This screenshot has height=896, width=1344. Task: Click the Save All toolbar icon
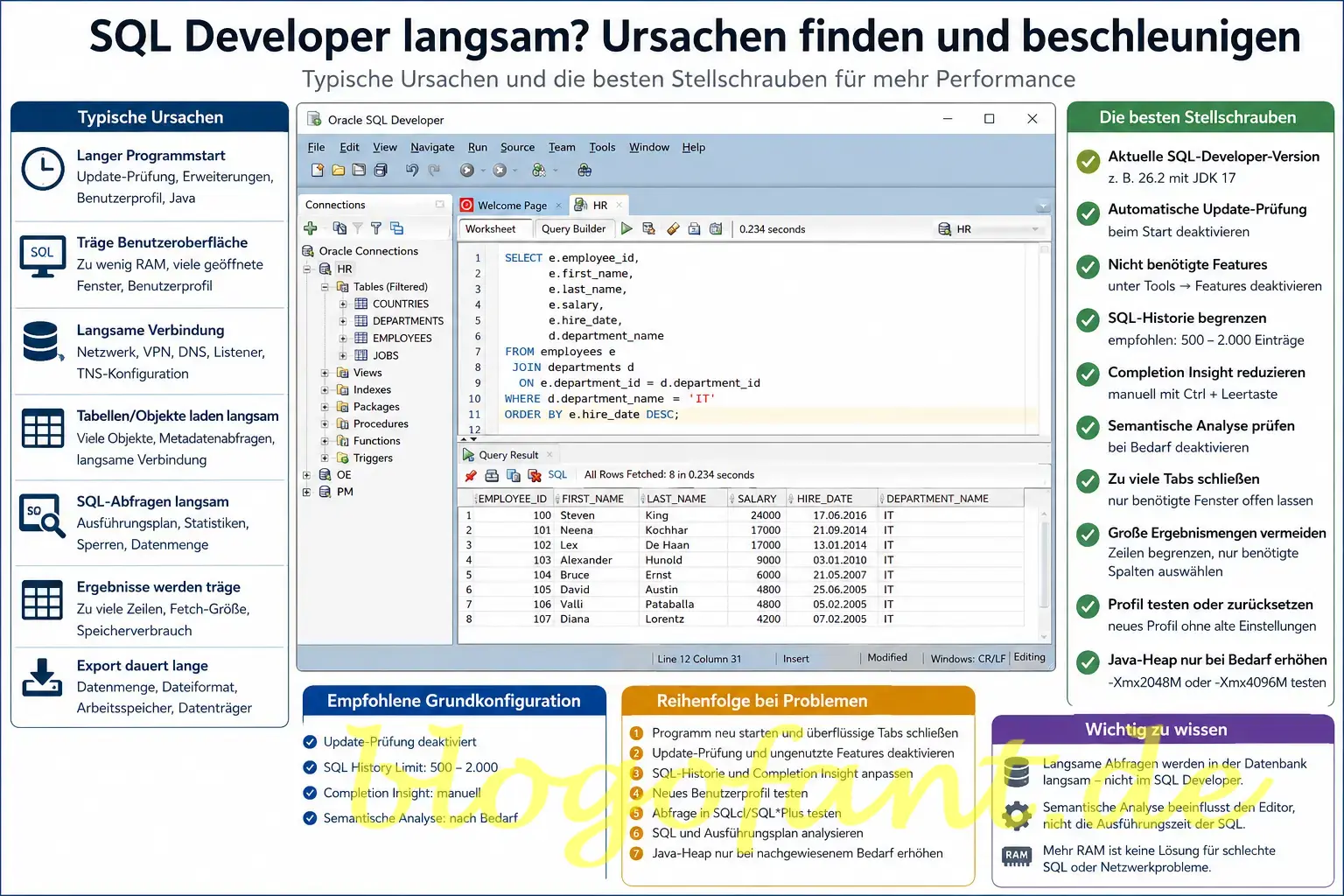[381, 171]
